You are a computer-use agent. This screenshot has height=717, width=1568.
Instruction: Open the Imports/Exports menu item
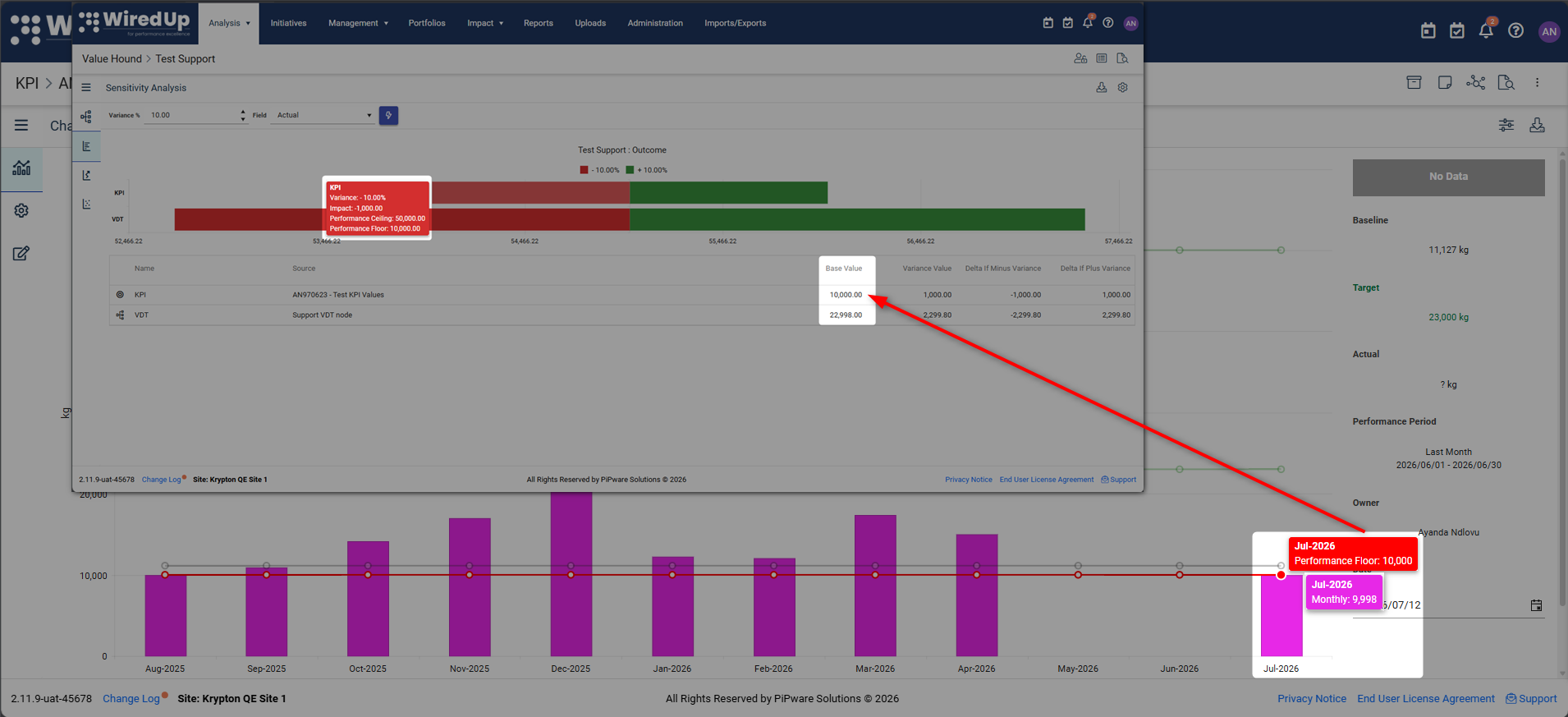[735, 23]
